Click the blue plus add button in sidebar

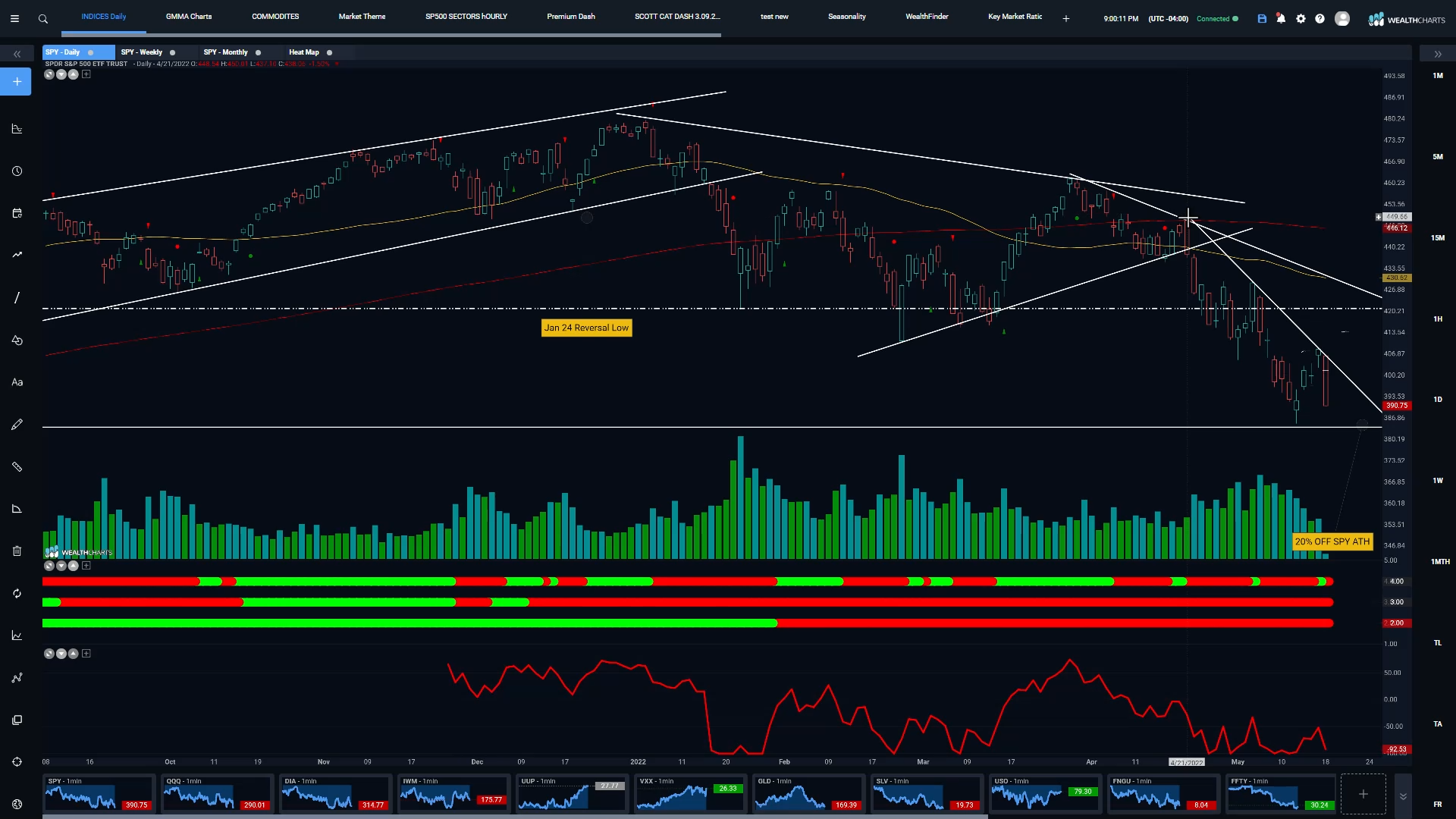tap(16, 81)
